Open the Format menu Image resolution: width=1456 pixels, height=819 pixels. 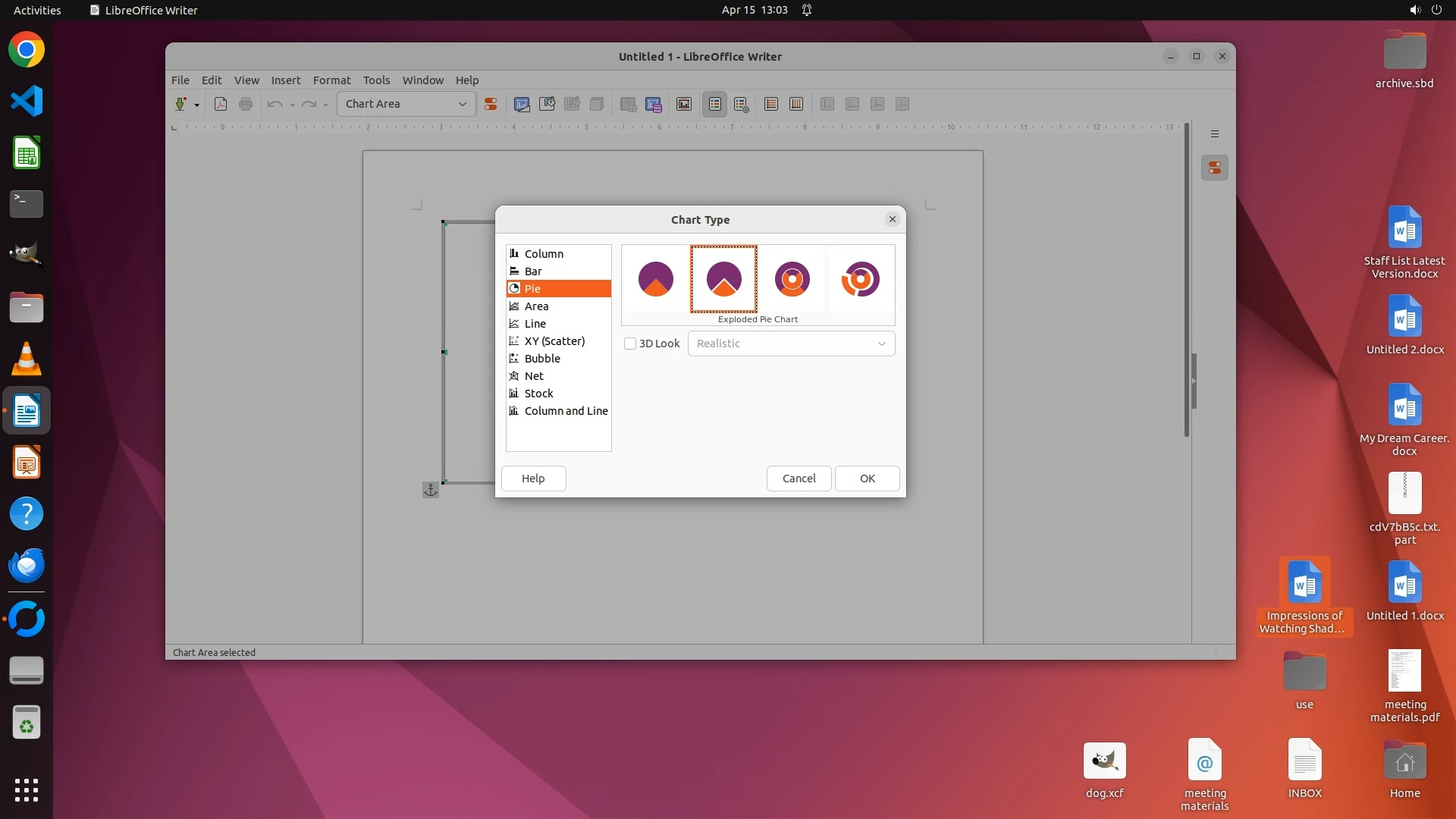pyautogui.click(x=331, y=80)
